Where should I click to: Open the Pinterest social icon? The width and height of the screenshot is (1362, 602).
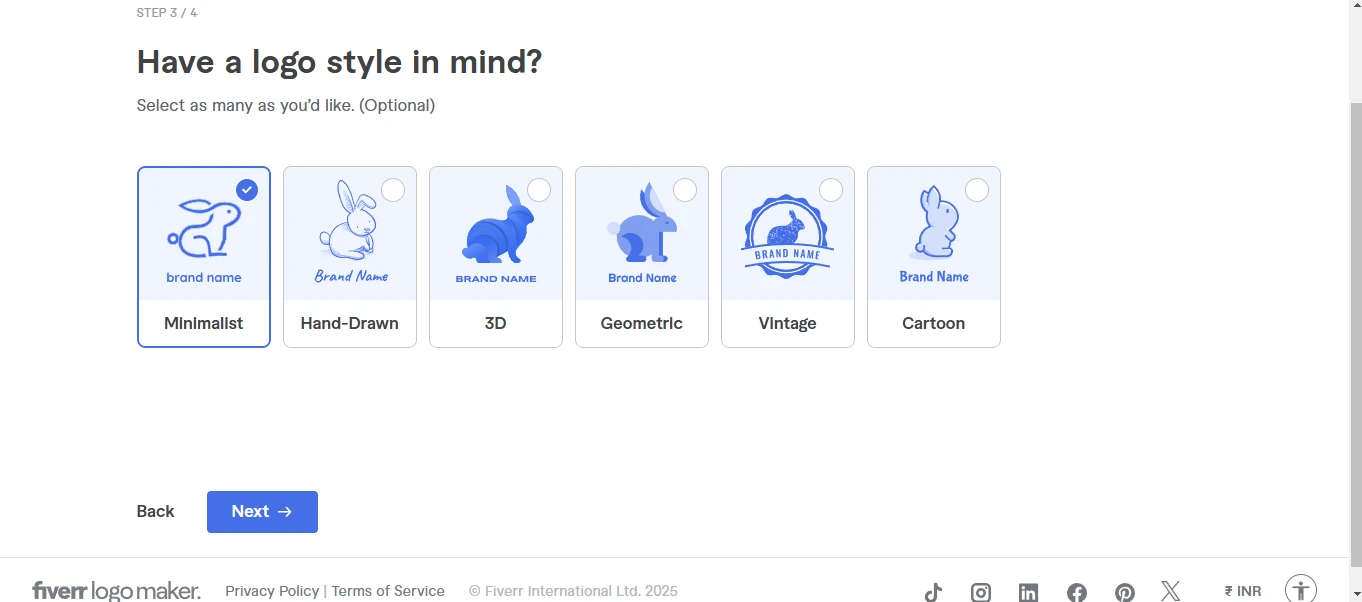tap(1125, 592)
